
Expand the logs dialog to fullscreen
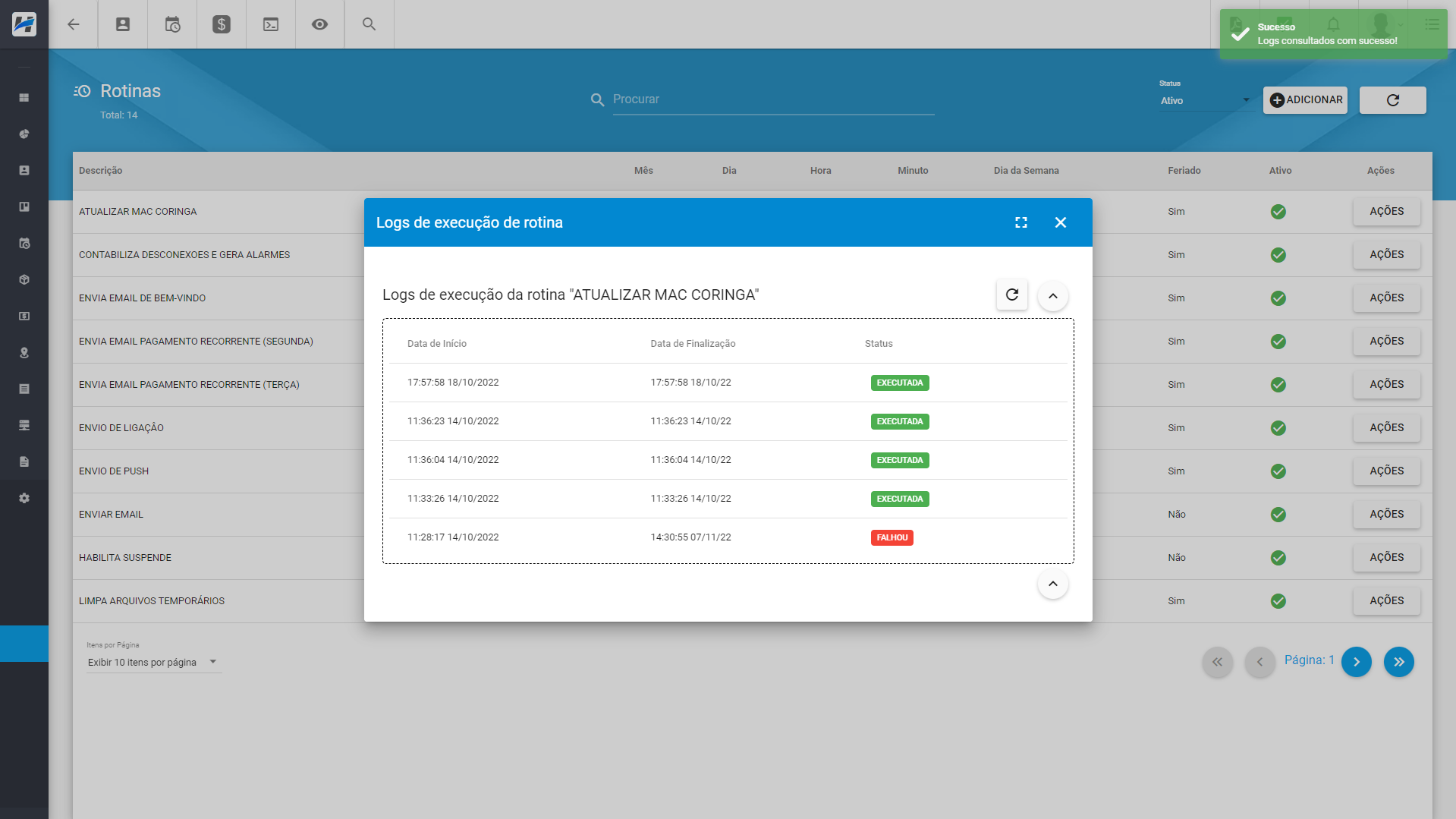[1021, 222]
